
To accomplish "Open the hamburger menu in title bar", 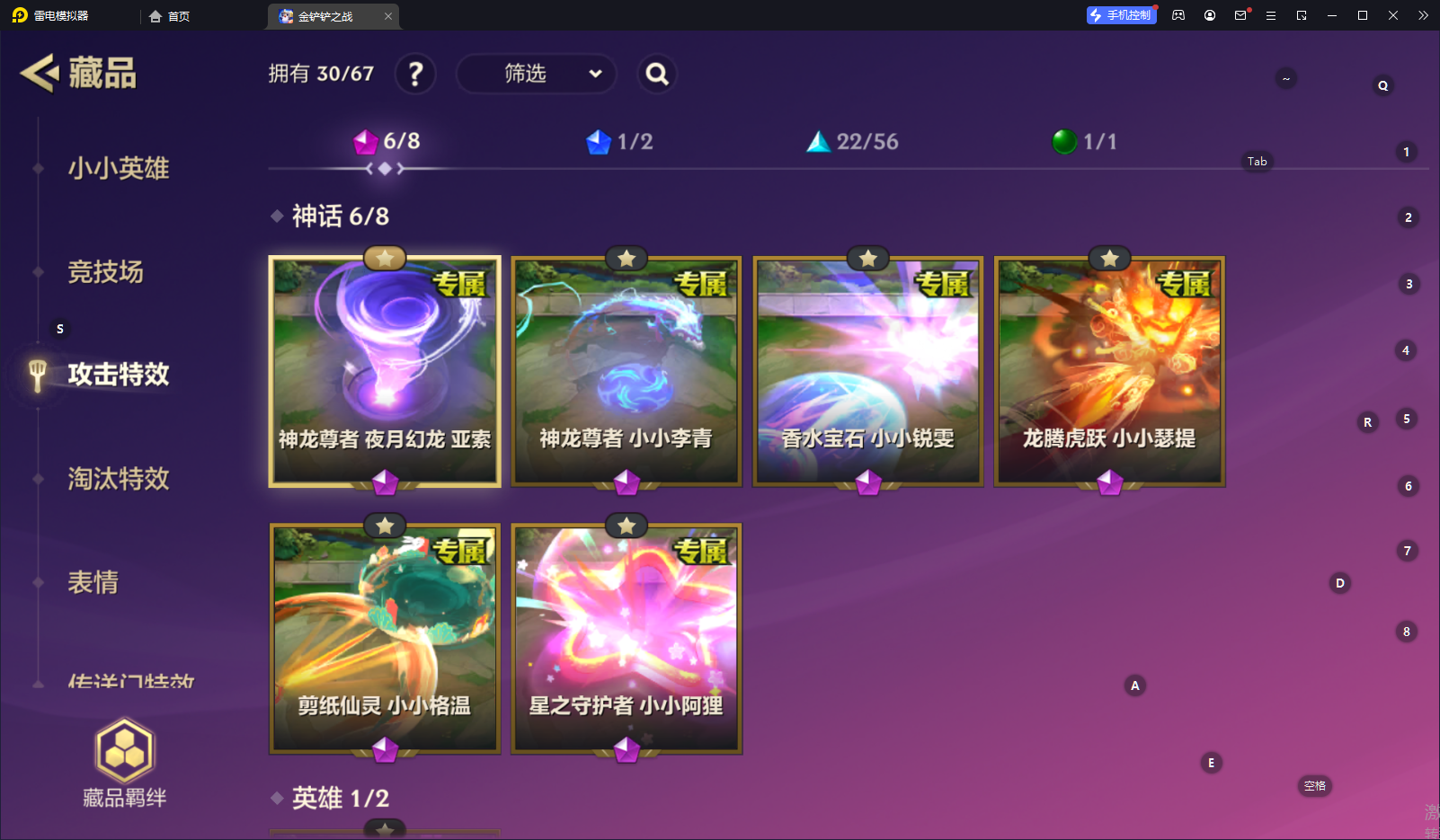I will (x=1271, y=15).
